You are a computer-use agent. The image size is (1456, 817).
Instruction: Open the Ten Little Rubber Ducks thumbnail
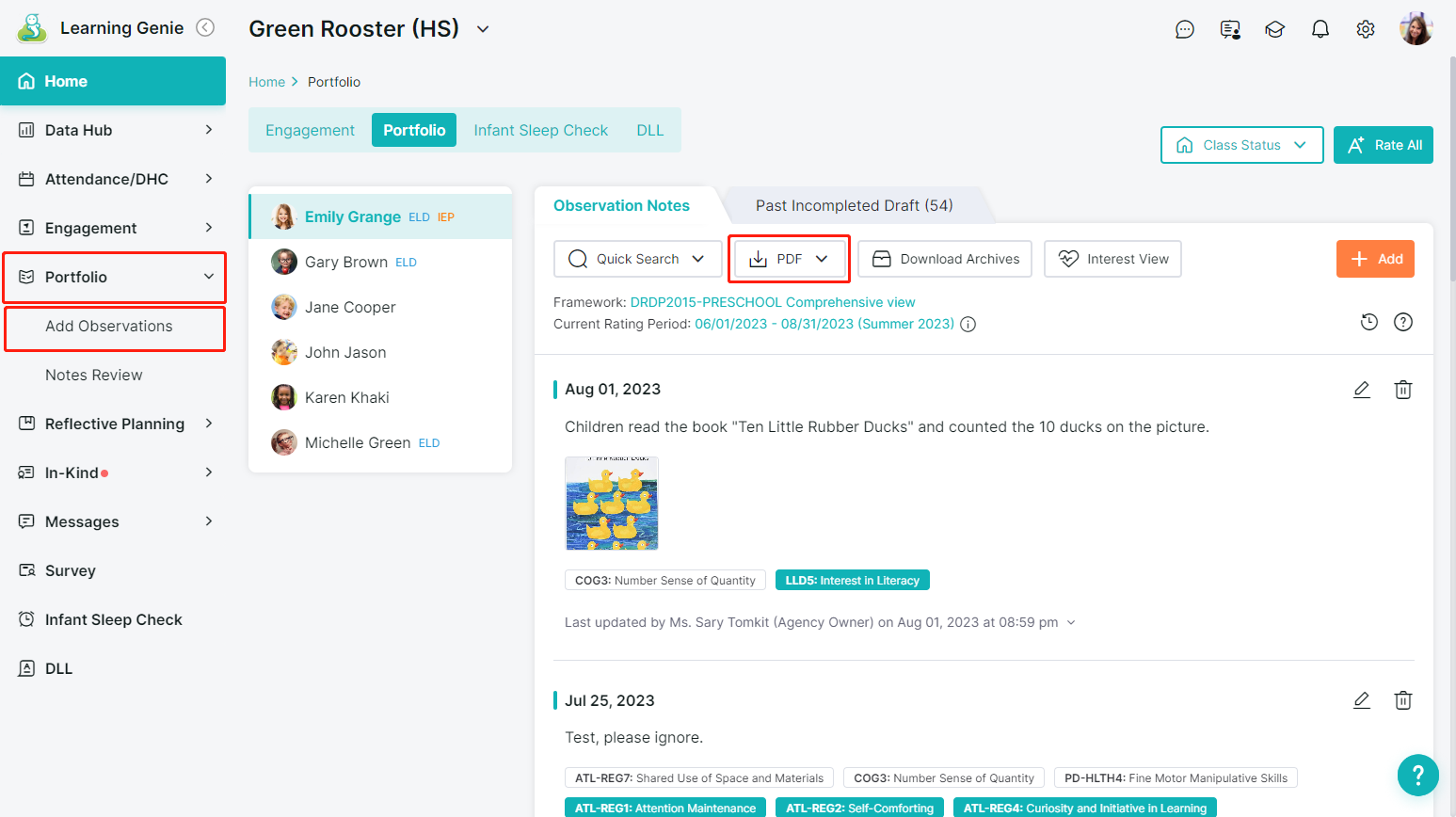[612, 504]
